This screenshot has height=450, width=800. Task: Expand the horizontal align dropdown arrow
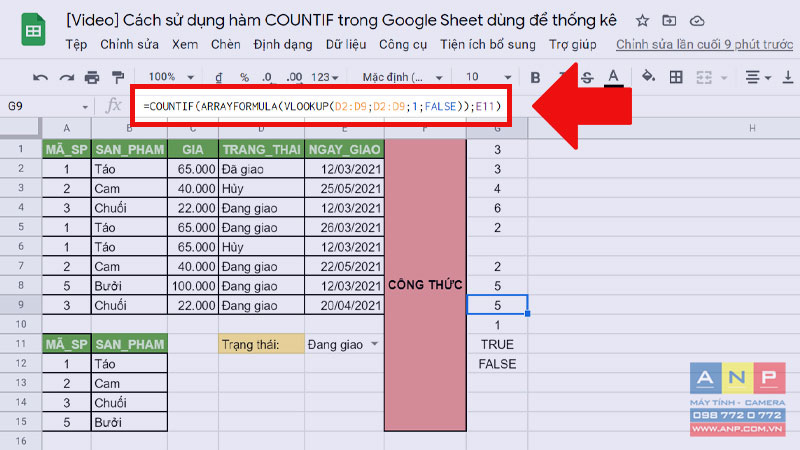coord(767,78)
